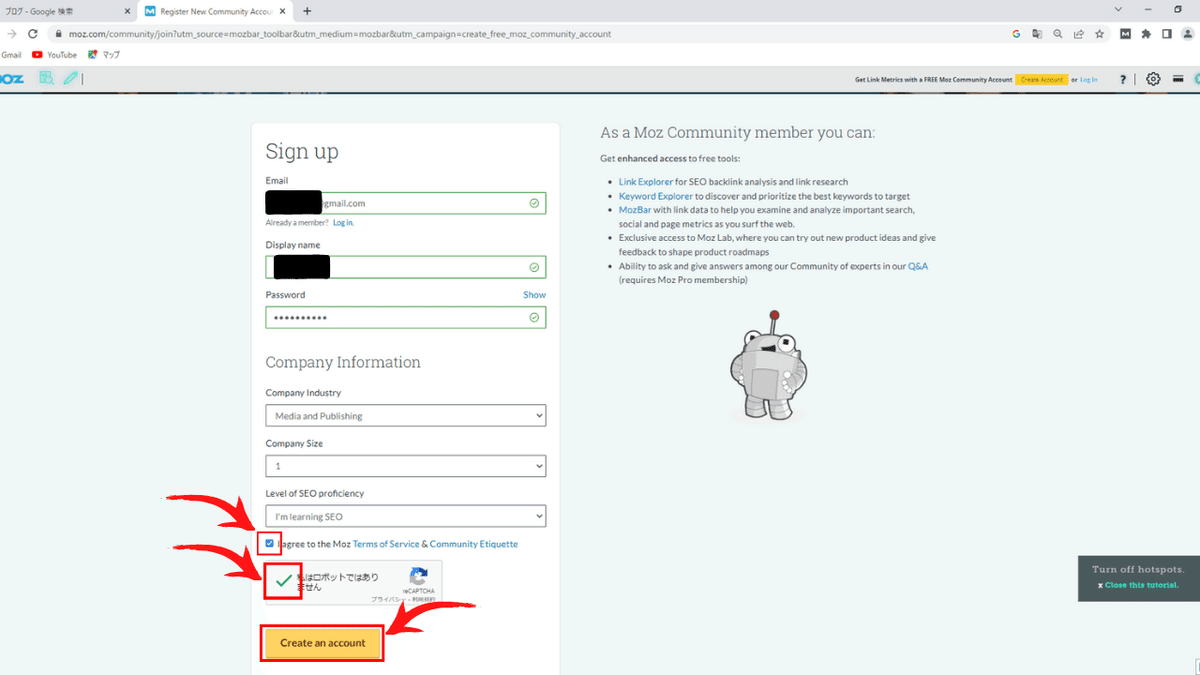Select the MozBar highlight links pencil icon

click(70, 78)
